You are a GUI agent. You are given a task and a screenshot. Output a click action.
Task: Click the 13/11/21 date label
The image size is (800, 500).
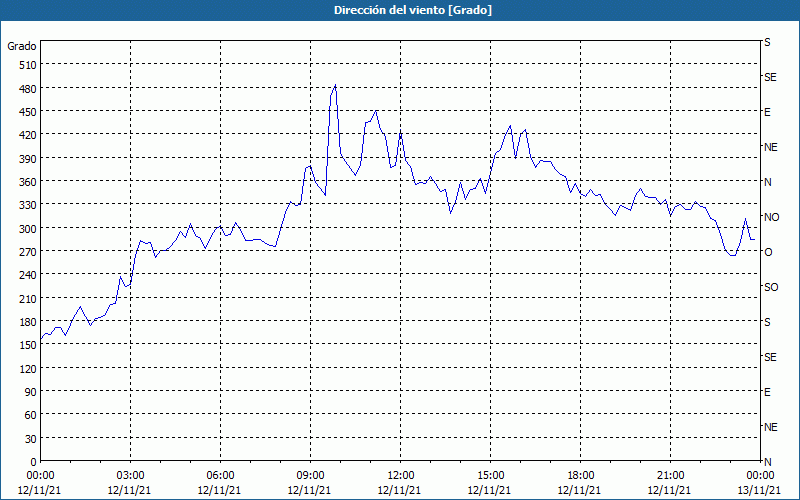759,490
